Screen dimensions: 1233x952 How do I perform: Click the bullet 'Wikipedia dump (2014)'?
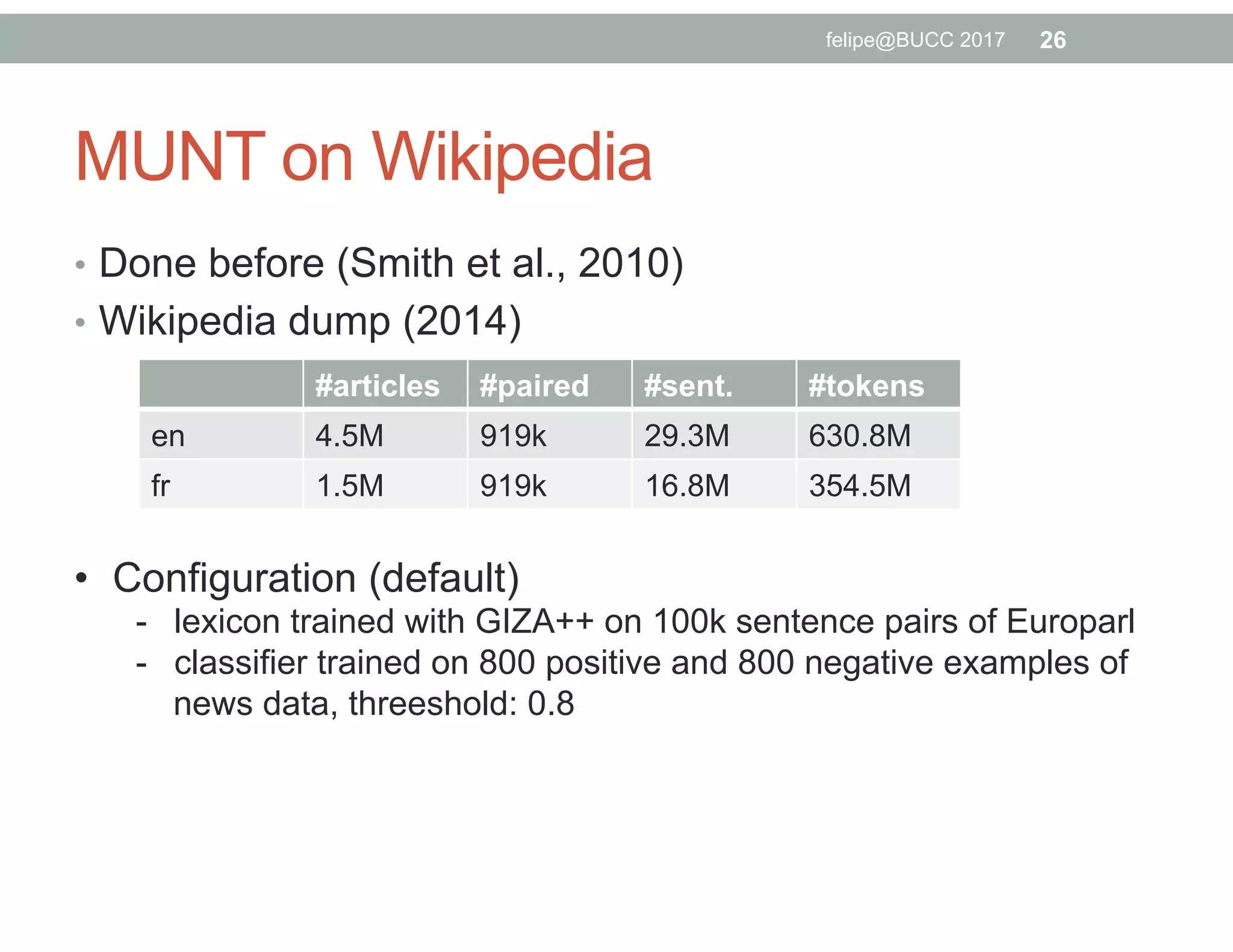pos(310,321)
